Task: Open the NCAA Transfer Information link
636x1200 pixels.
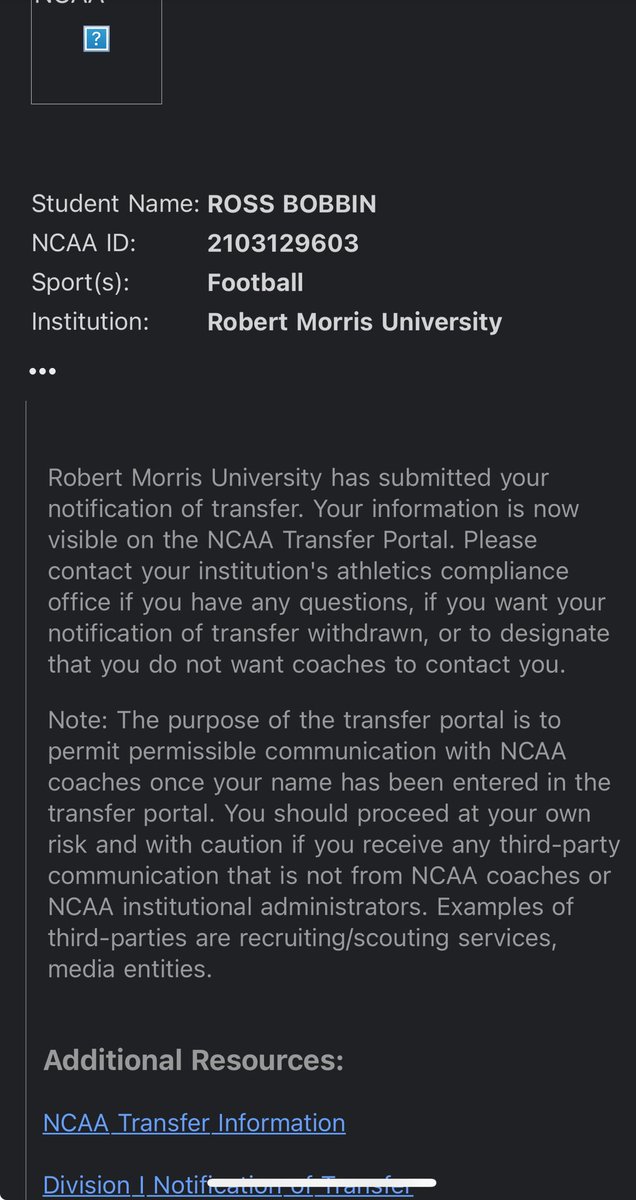Action: point(194,1123)
